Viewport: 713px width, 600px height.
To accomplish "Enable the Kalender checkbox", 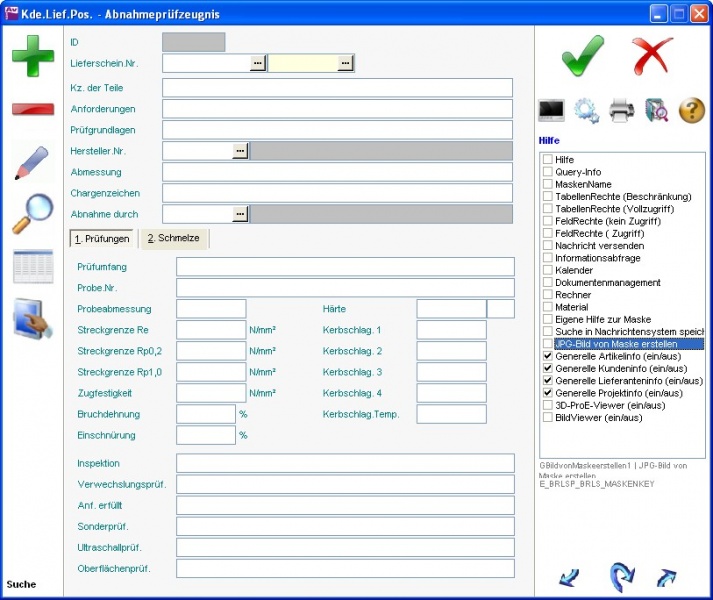I will (547, 271).
